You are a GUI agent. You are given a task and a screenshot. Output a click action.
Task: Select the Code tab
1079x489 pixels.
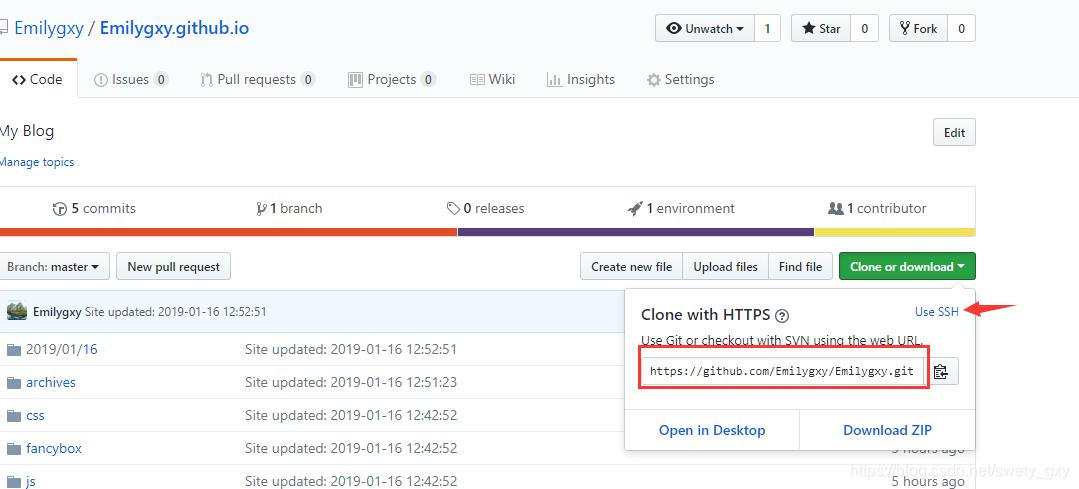(x=38, y=79)
